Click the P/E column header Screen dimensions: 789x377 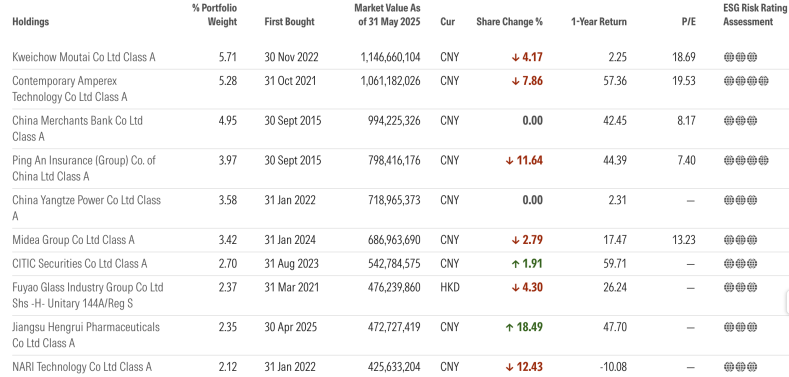[689, 22]
